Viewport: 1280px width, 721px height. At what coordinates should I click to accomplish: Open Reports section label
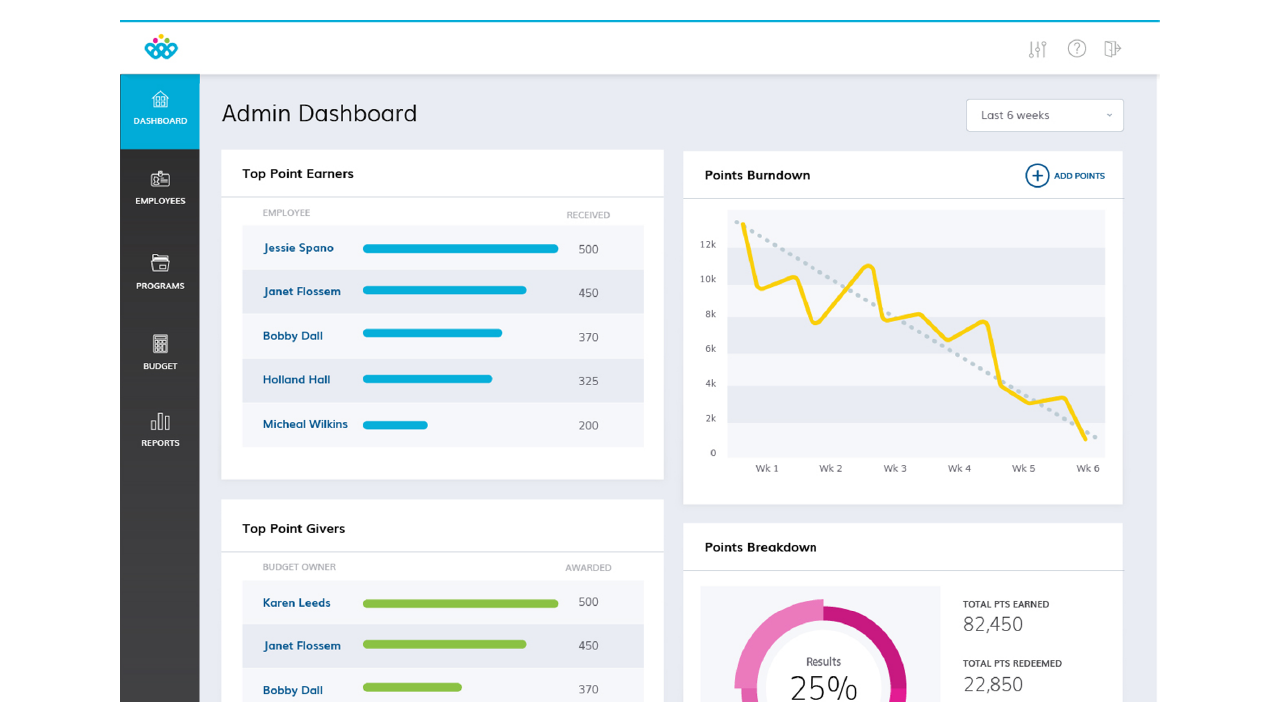point(160,443)
